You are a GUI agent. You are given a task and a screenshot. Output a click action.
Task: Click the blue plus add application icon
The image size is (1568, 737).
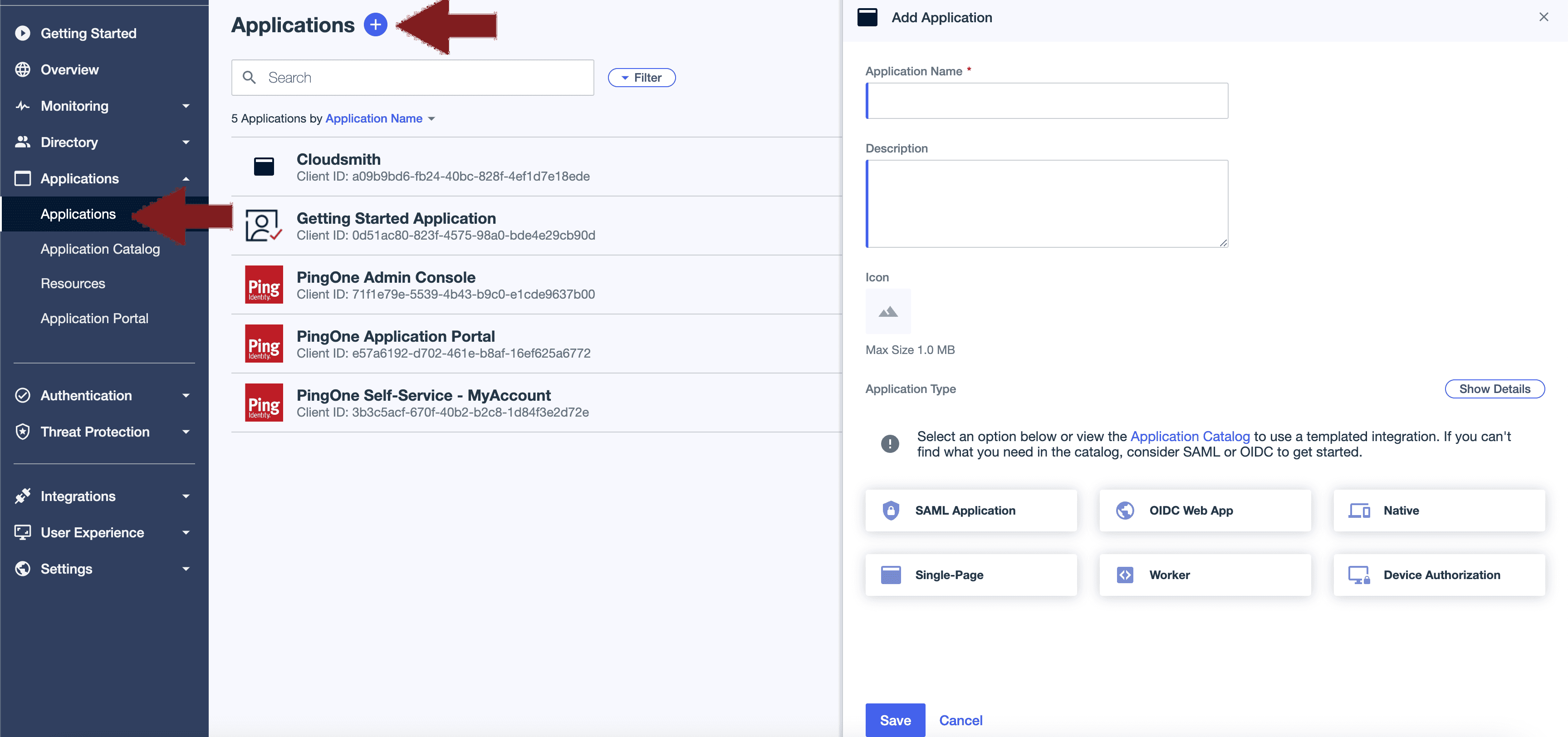coord(375,25)
